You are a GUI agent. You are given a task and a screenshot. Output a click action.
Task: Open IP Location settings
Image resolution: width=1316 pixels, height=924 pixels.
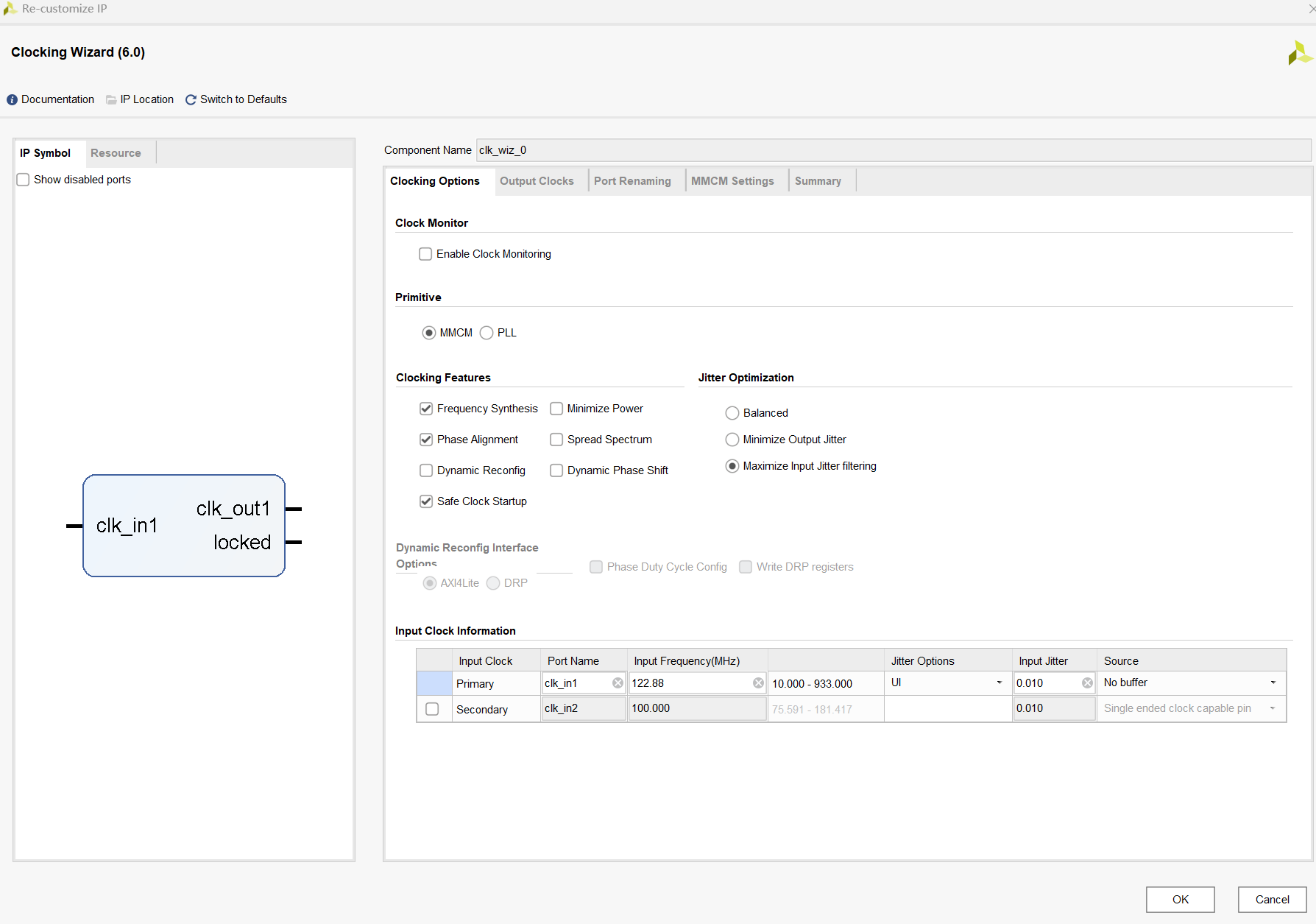pyautogui.click(x=147, y=99)
